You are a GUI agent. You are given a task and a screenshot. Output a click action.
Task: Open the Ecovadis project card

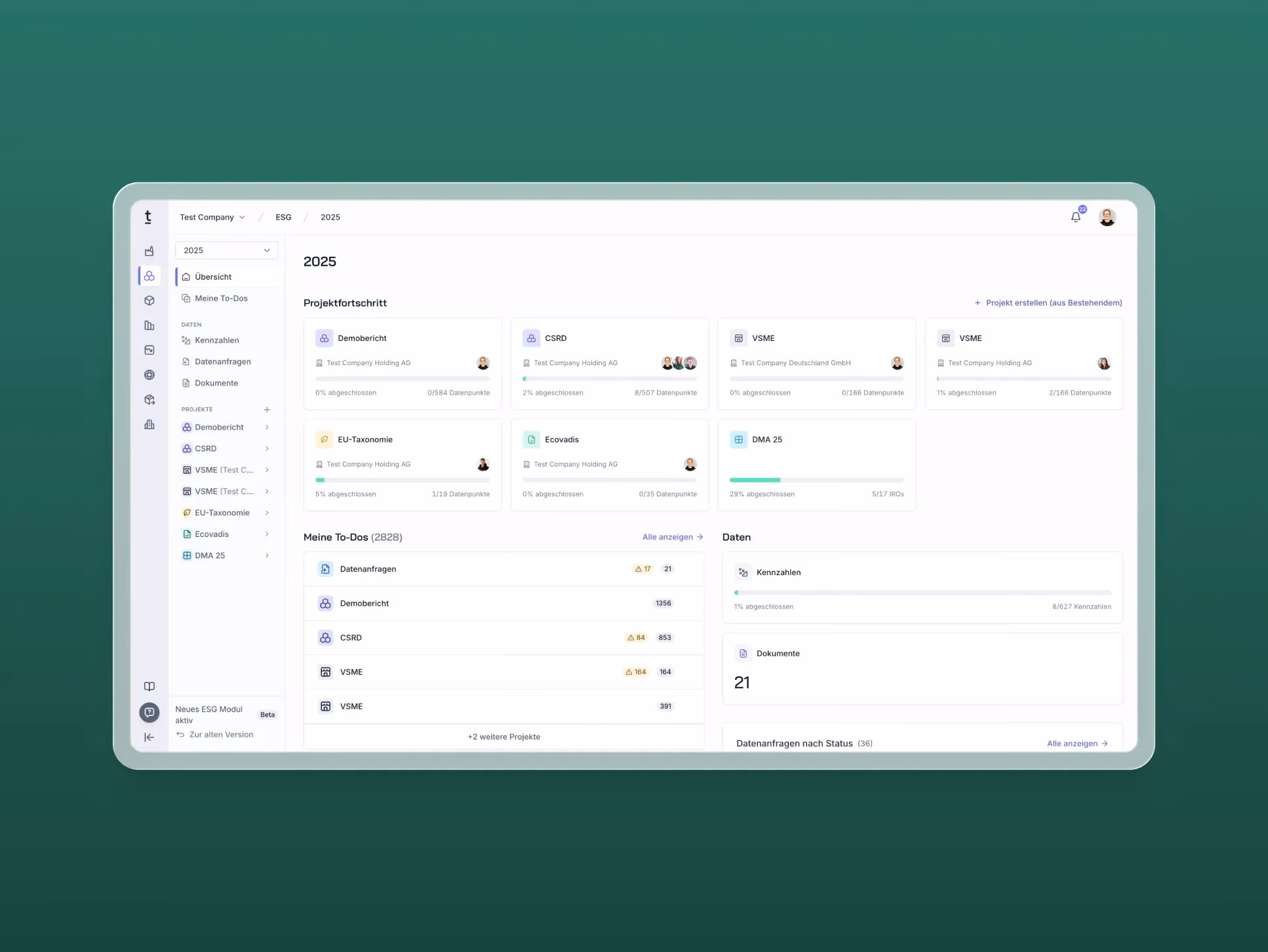[610, 465]
